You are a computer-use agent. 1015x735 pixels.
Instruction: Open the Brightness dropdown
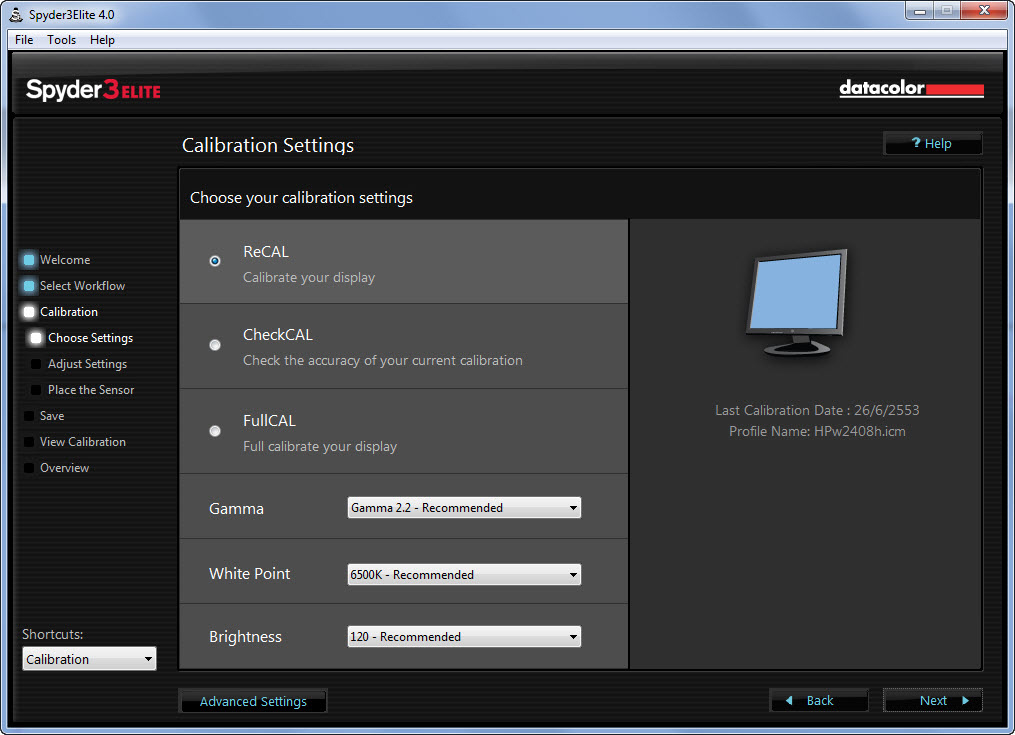[463, 637]
